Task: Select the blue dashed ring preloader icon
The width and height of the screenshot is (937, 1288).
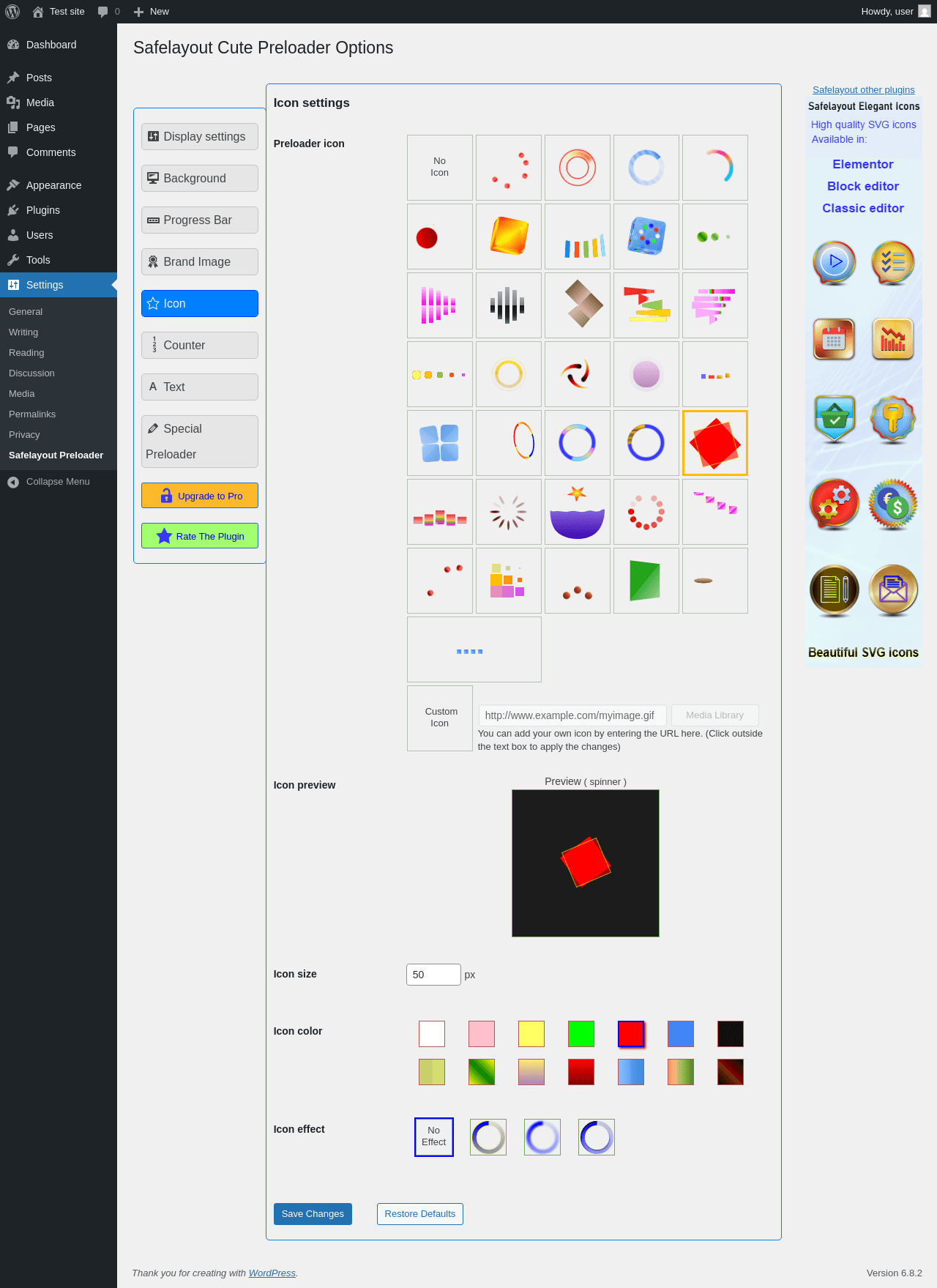Action: 646,168
